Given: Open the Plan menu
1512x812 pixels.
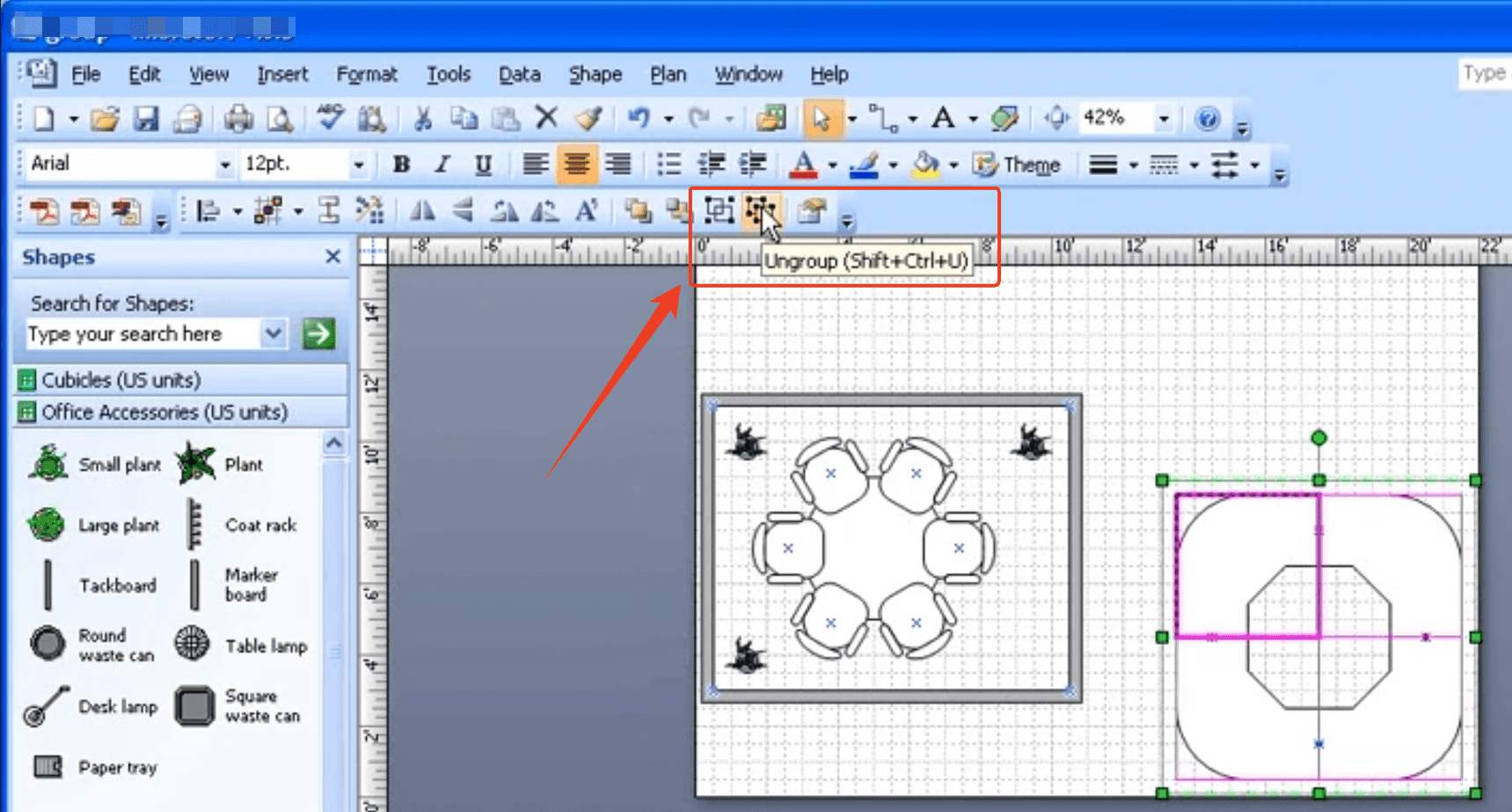Looking at the screenshot, I should pyautogui.click(x=668, y=74).
